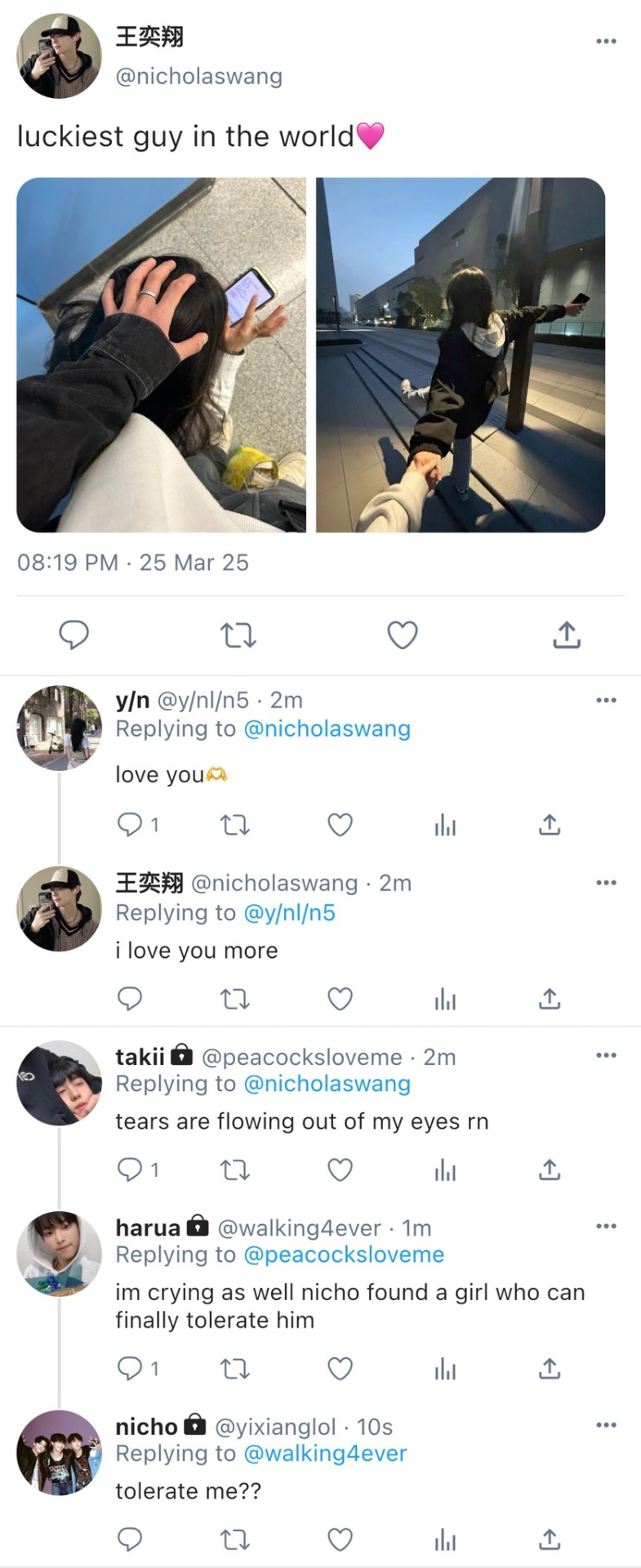Viewport: 641px width, 1568px height.
Task: Like y/n's "love you" reply
Action: [340, 825]
